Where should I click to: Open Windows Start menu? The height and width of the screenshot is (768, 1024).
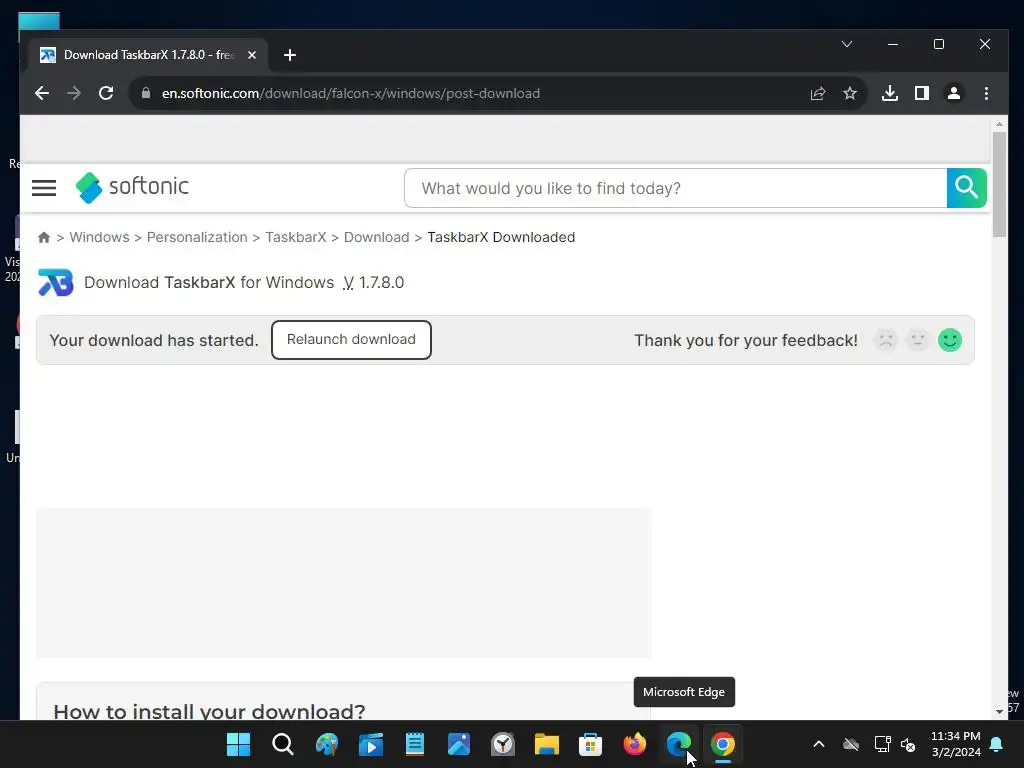(x=238, y=744)
